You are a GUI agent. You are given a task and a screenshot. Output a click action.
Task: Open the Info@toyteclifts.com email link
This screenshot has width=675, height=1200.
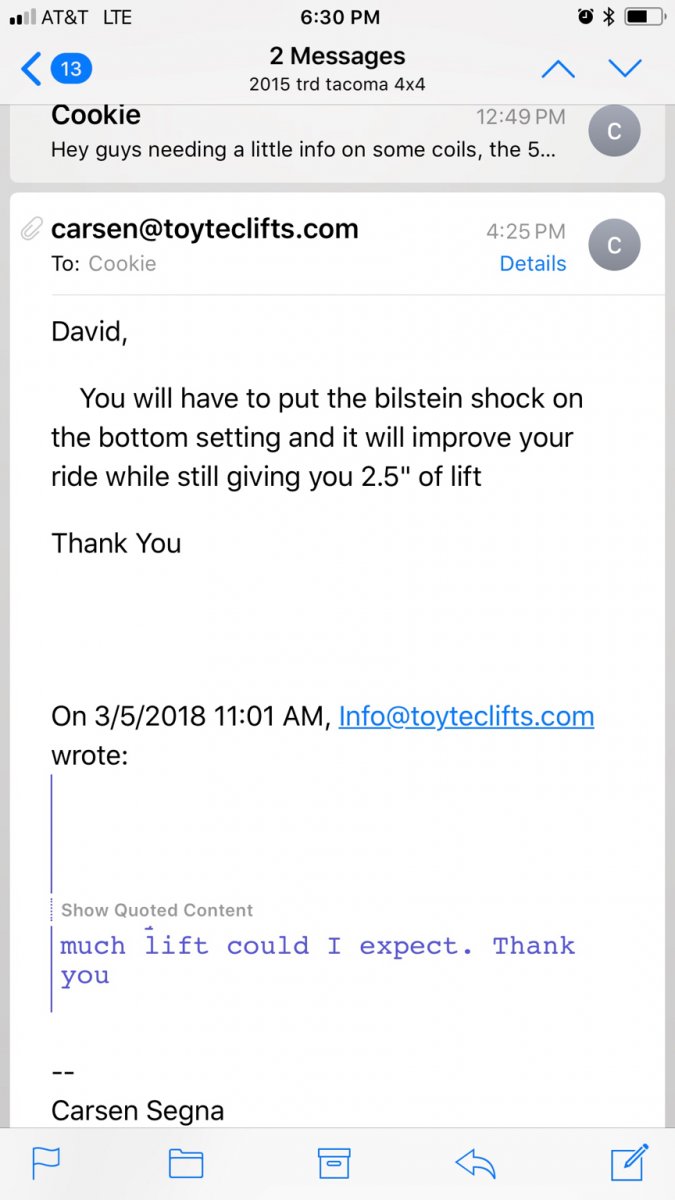pyautogui.click(x=467, y=716)
